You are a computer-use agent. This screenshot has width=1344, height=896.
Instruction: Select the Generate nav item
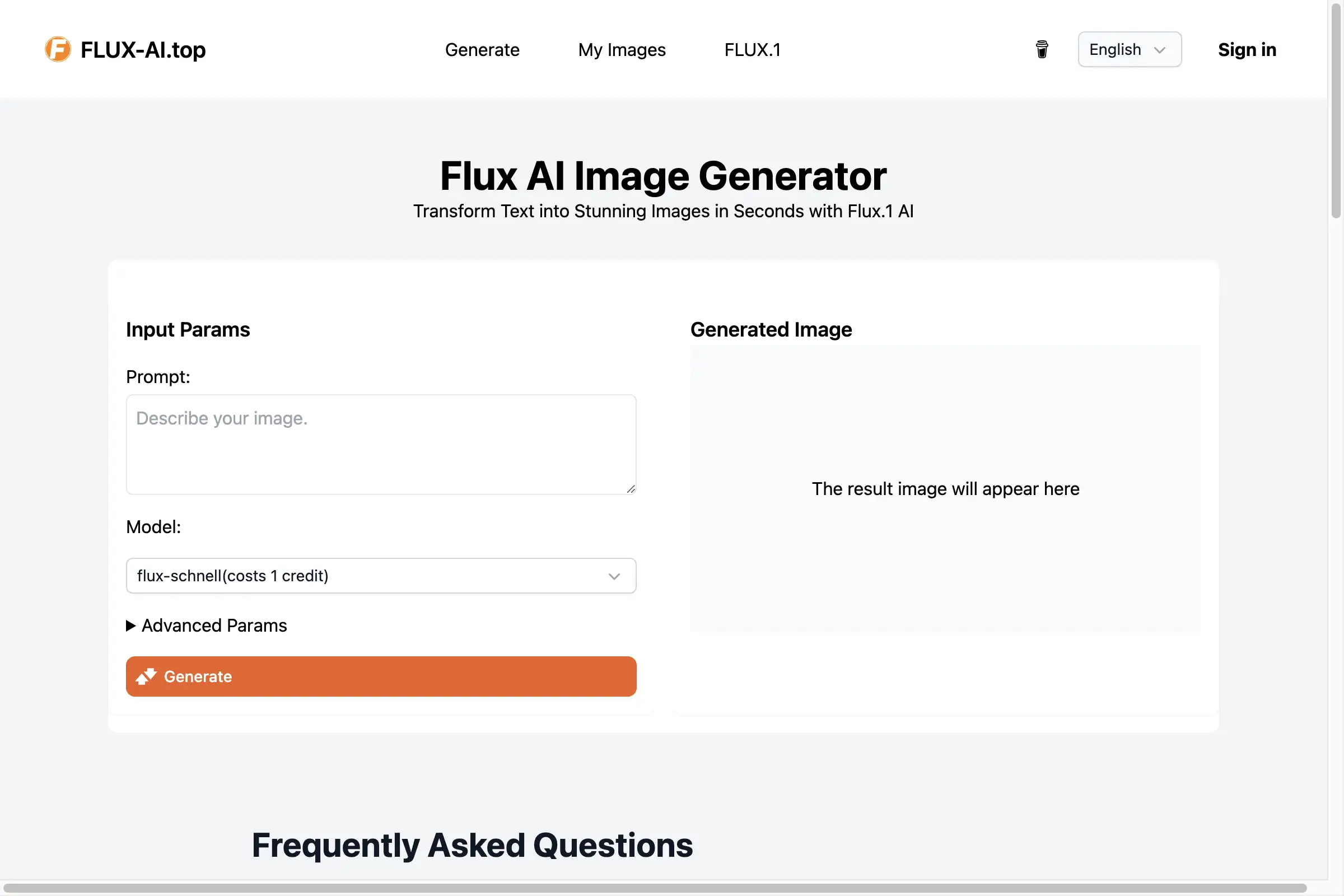click(482, 50)
